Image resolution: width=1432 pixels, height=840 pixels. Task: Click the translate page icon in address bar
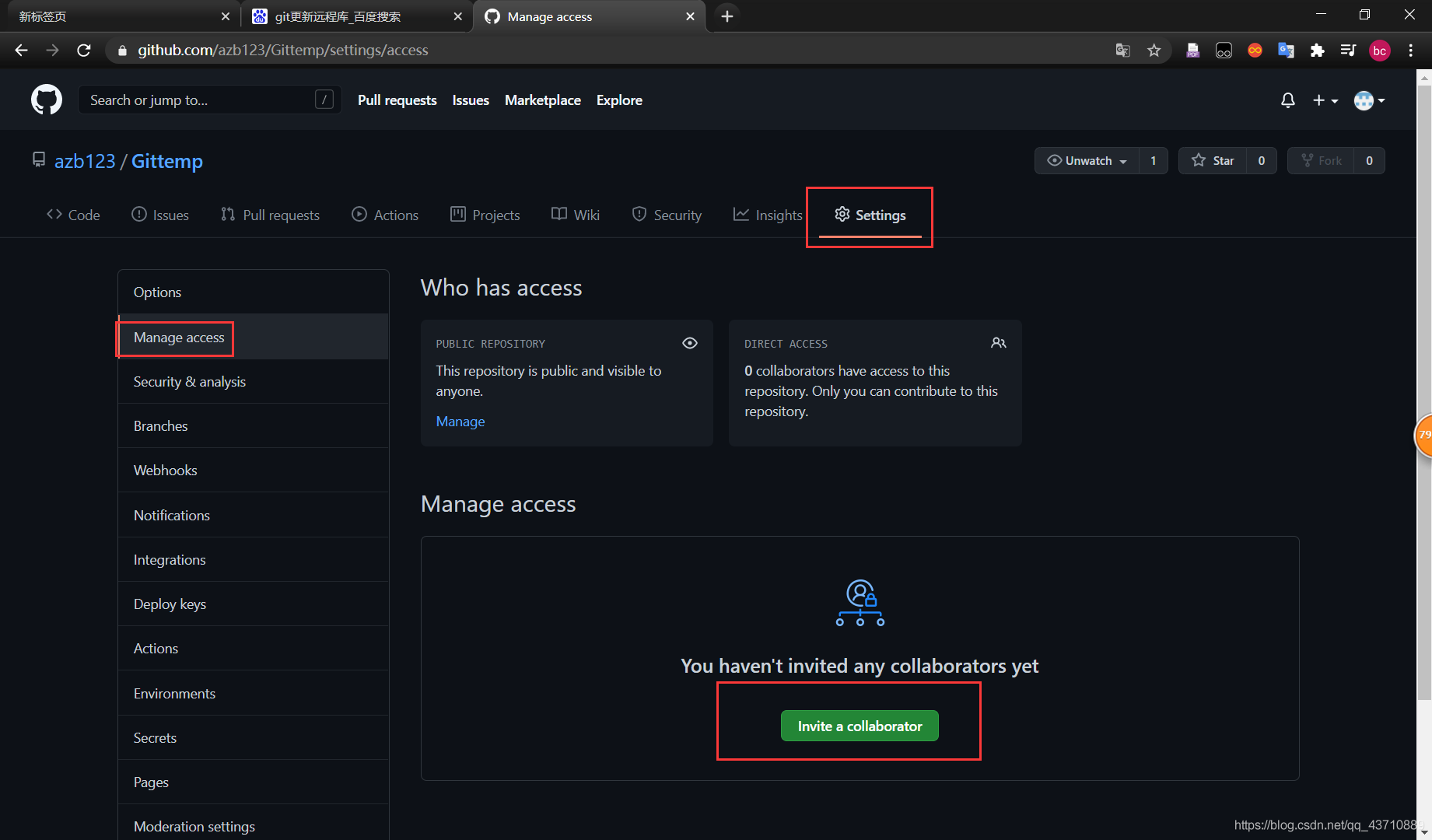(1122, 51)
